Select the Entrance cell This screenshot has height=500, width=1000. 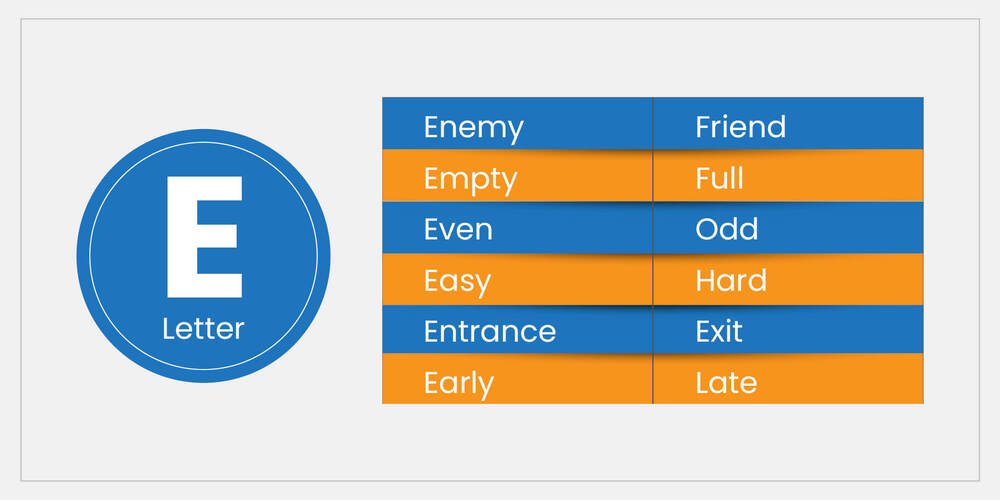[489, 331]
